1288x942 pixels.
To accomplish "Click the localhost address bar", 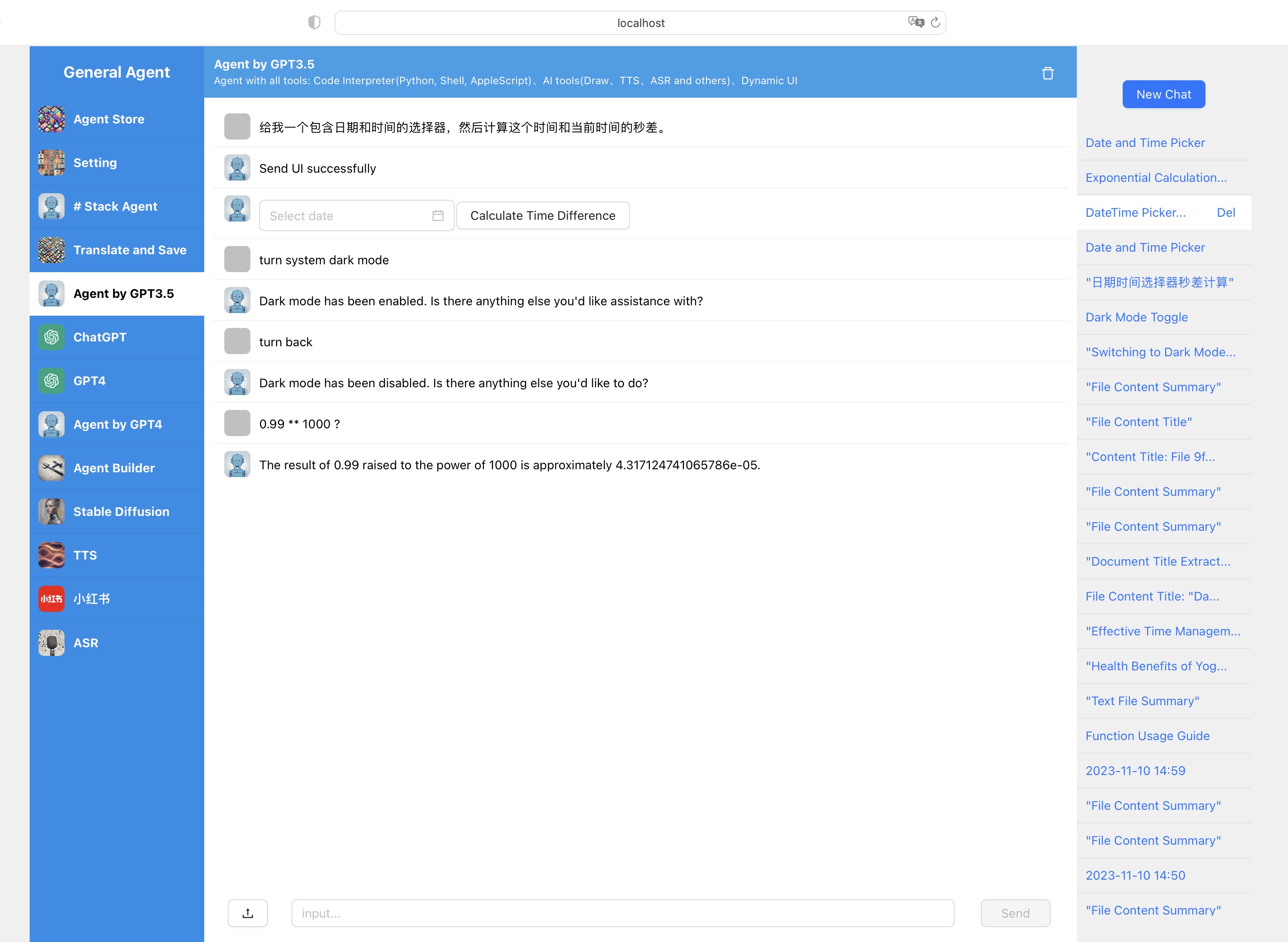I will (640, 23).
